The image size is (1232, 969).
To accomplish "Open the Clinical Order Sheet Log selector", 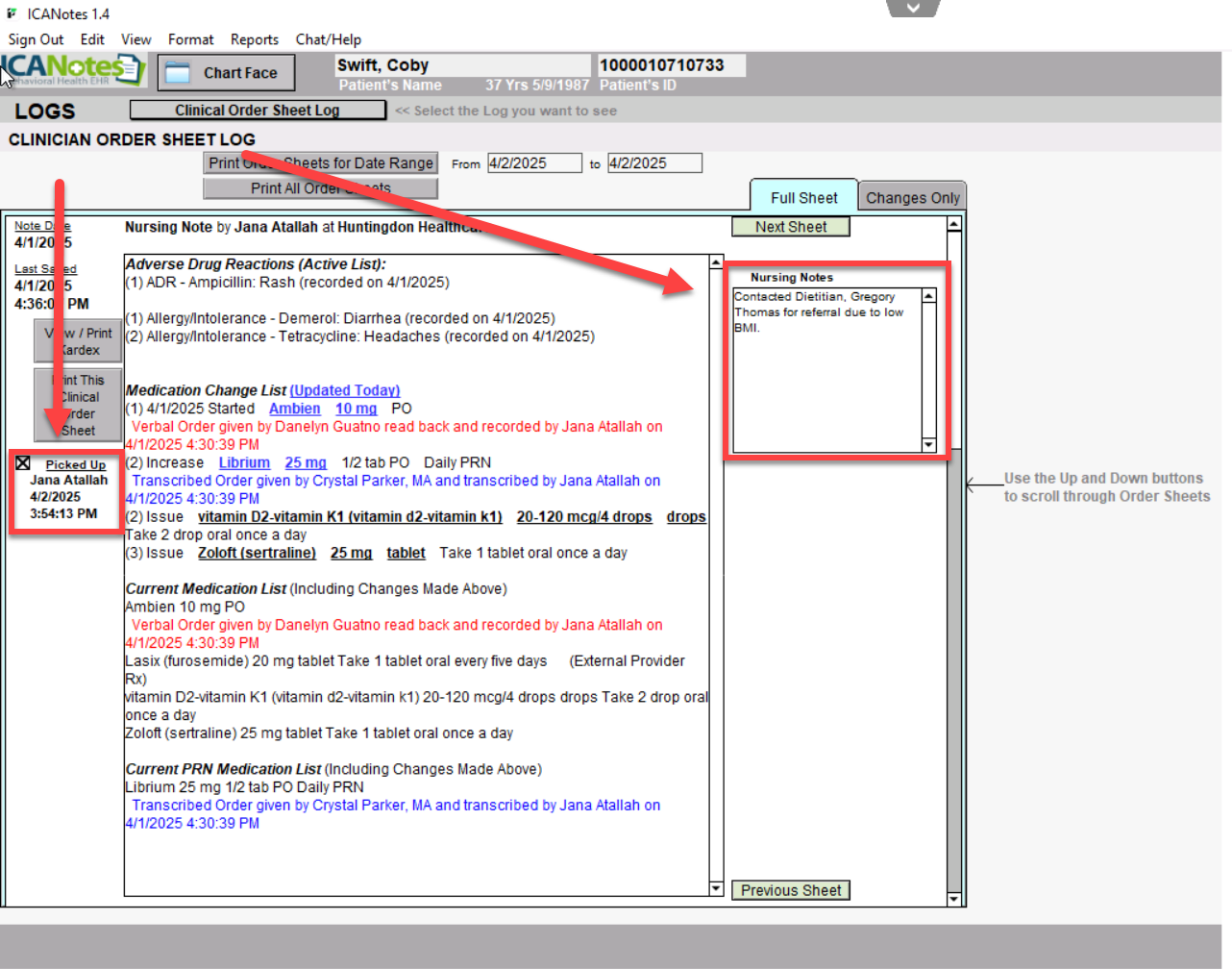I will coord(258,111).
